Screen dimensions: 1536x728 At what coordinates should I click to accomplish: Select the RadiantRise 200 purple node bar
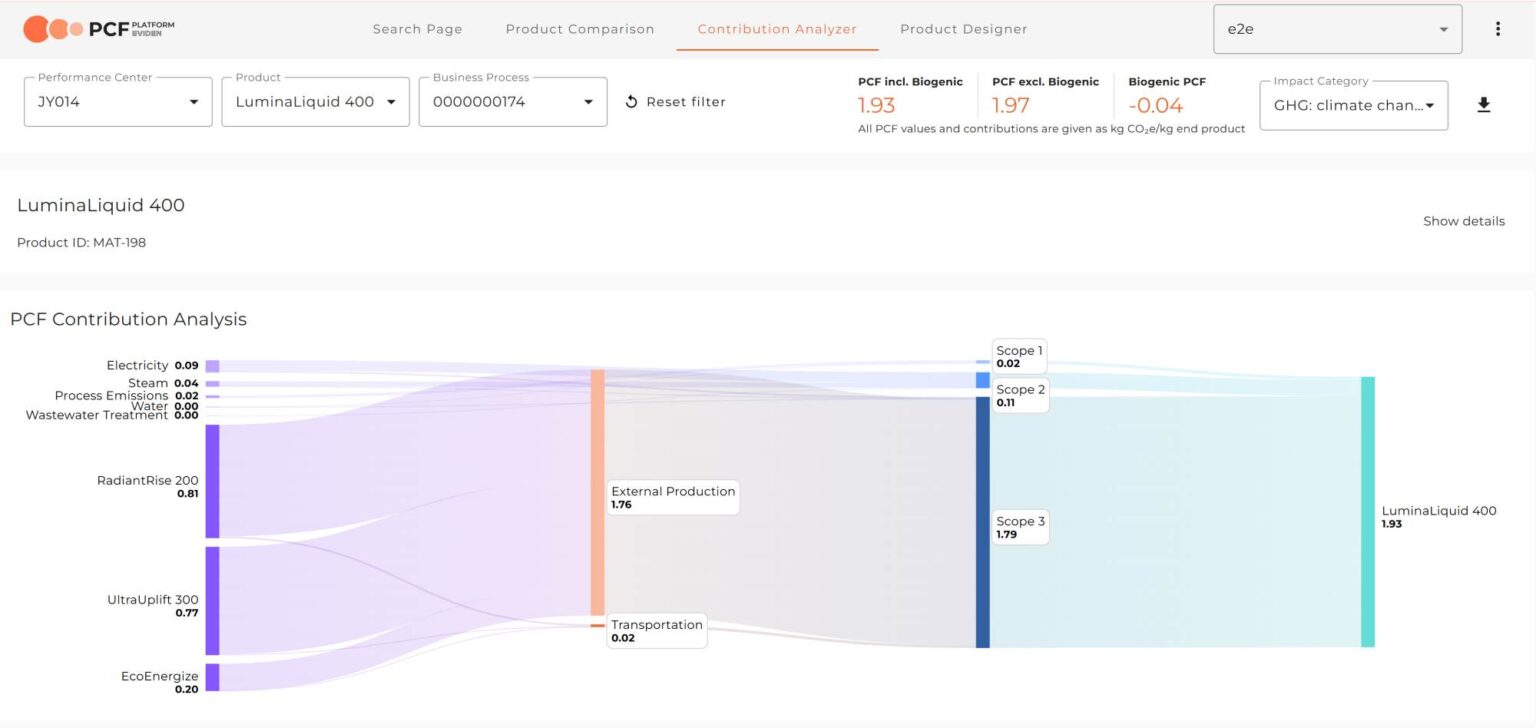[212, 481]
